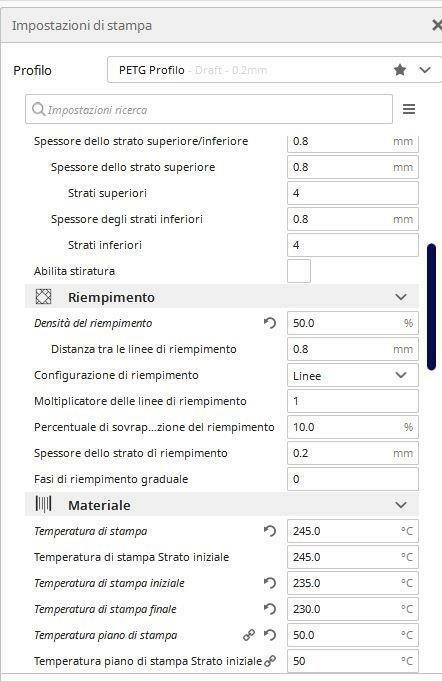Reset Temperatura di stampa iniziale value
This screenshot has width=442, height=681.
270,583
